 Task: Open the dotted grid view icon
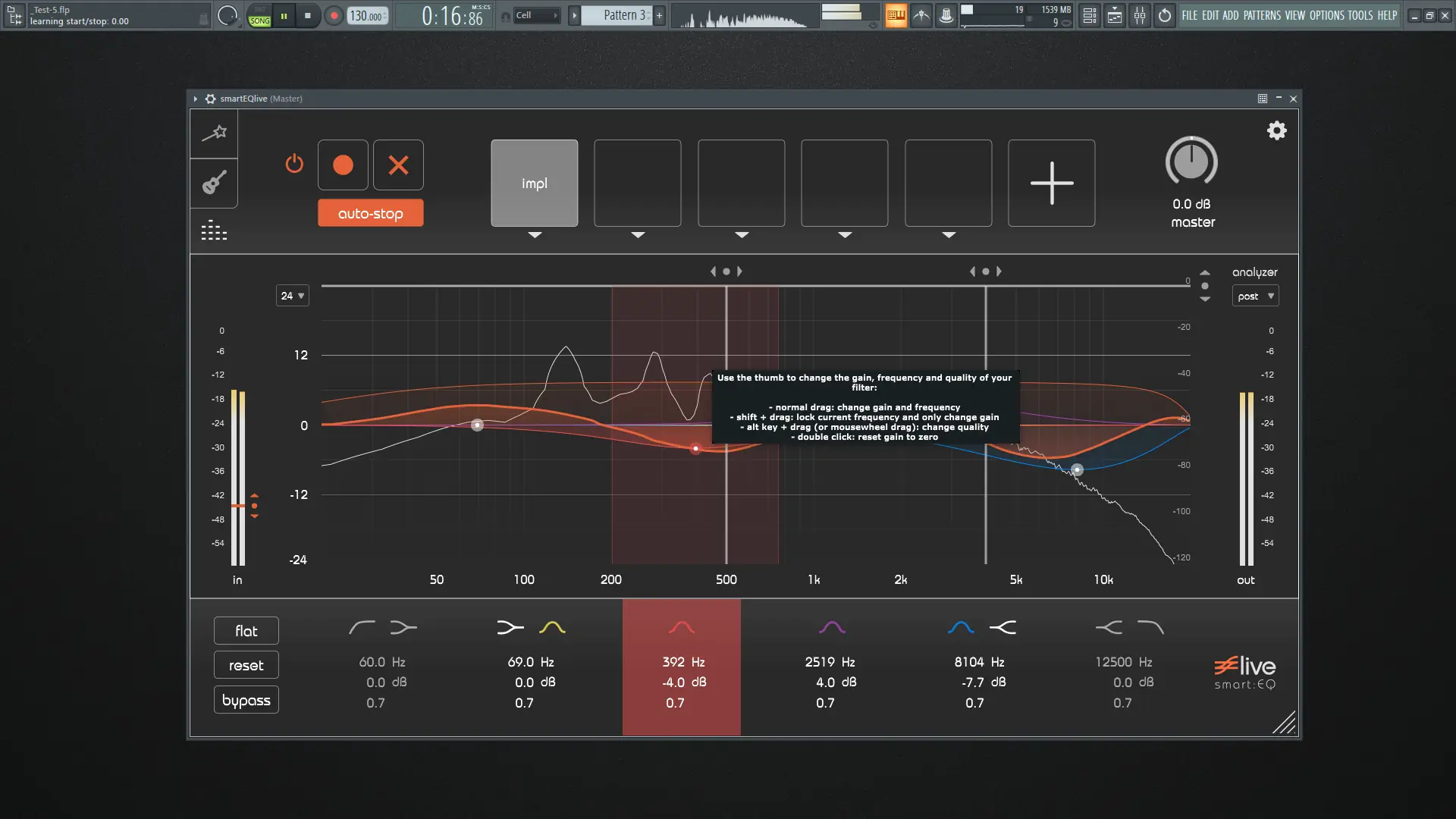(x=214, y=231)
